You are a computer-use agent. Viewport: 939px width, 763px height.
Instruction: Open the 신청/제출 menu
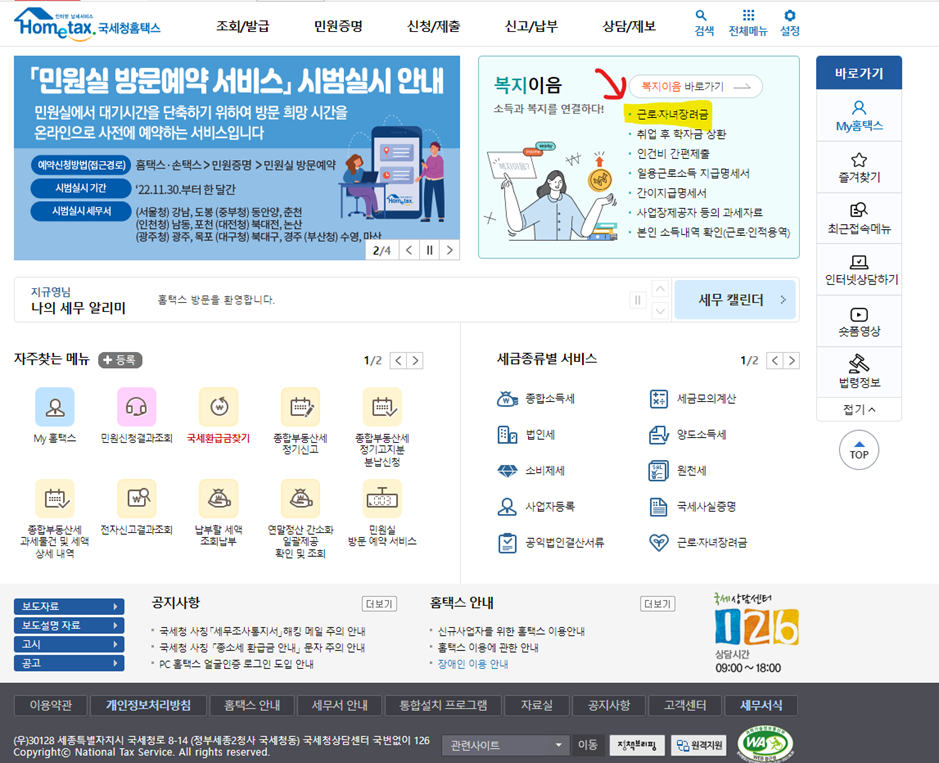pos(434,26)
